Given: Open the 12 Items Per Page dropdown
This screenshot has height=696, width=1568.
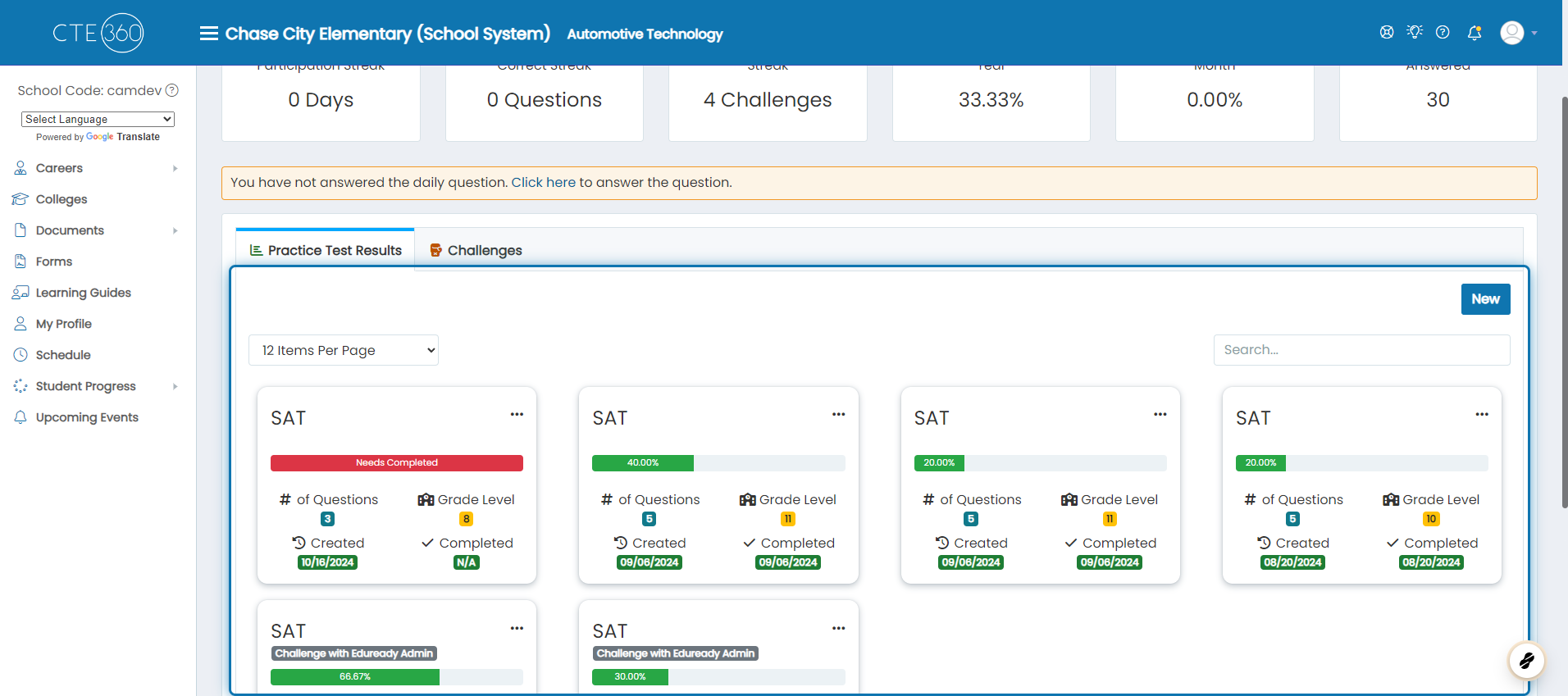Looking at the screenshot, I should pos(344,350).
